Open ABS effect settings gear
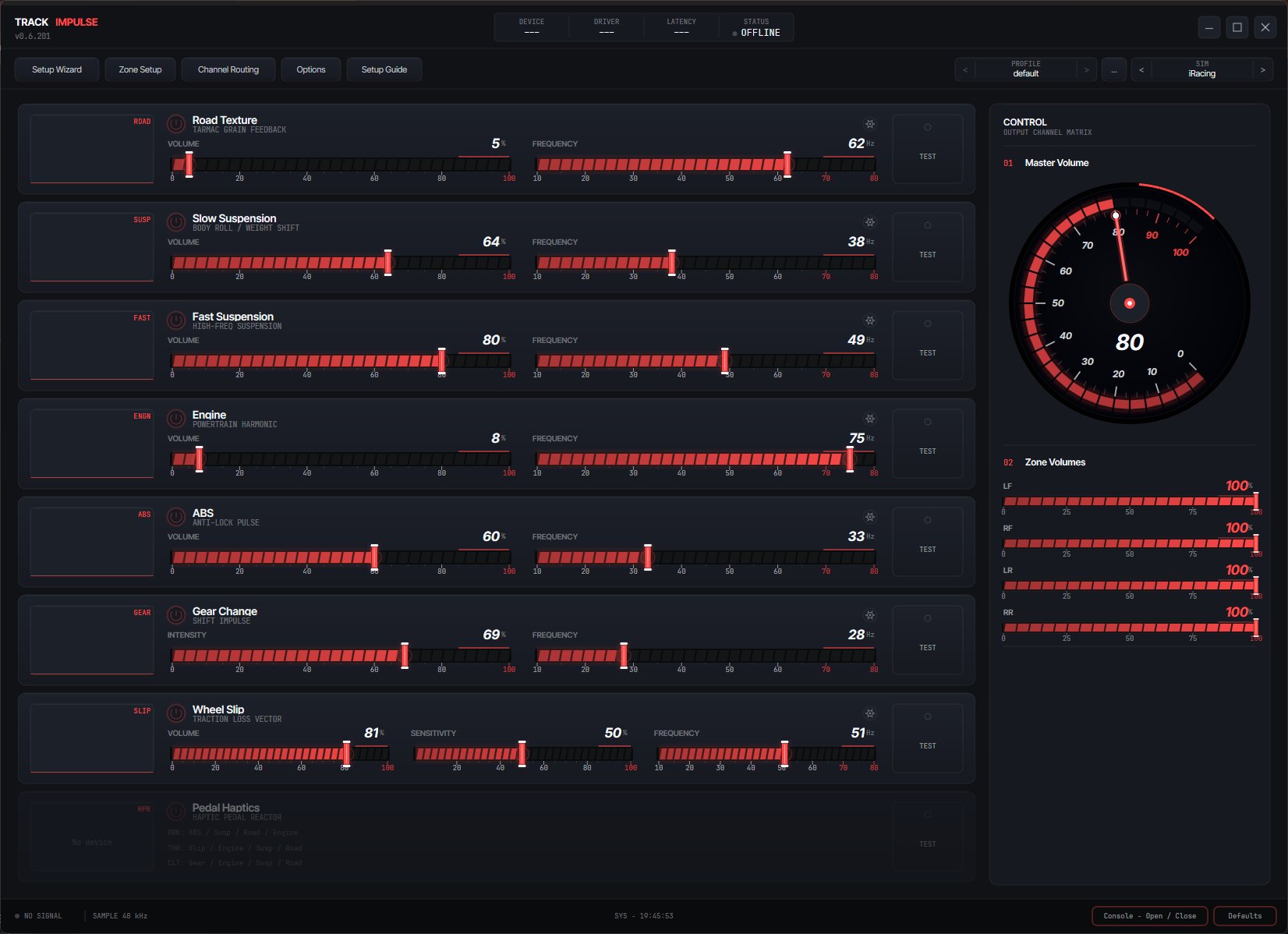This screenshot has height=934, width=1288. click(870, 517)
